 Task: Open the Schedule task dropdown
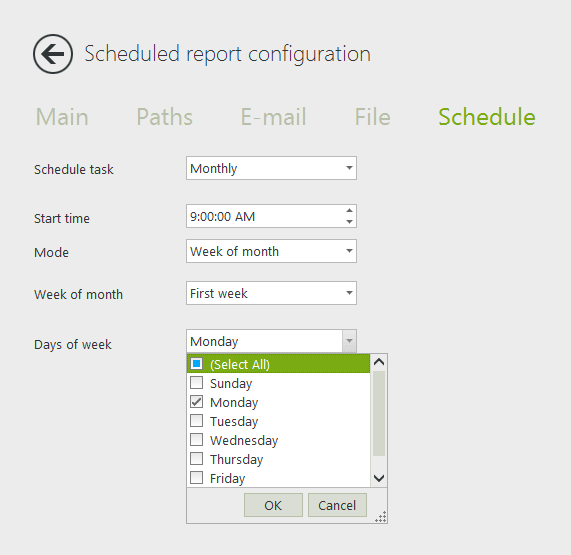[x=271, y=168]
